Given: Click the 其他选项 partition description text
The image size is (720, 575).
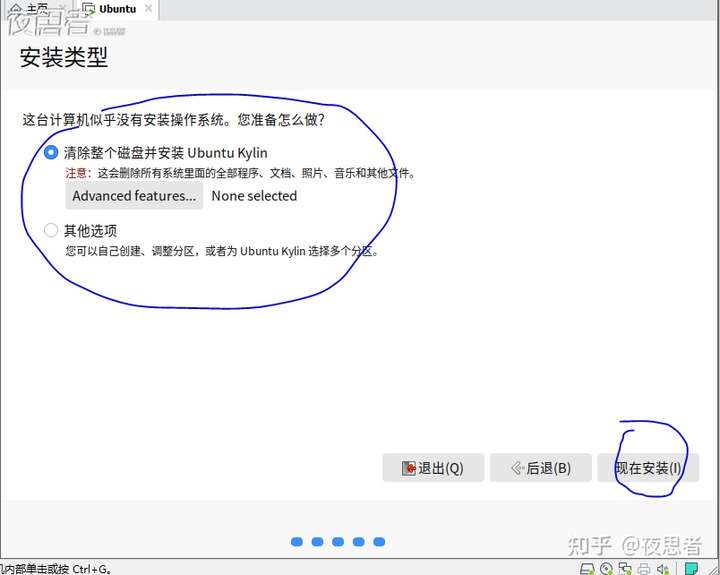Looking at the screenshot, I should pos(222,251).
